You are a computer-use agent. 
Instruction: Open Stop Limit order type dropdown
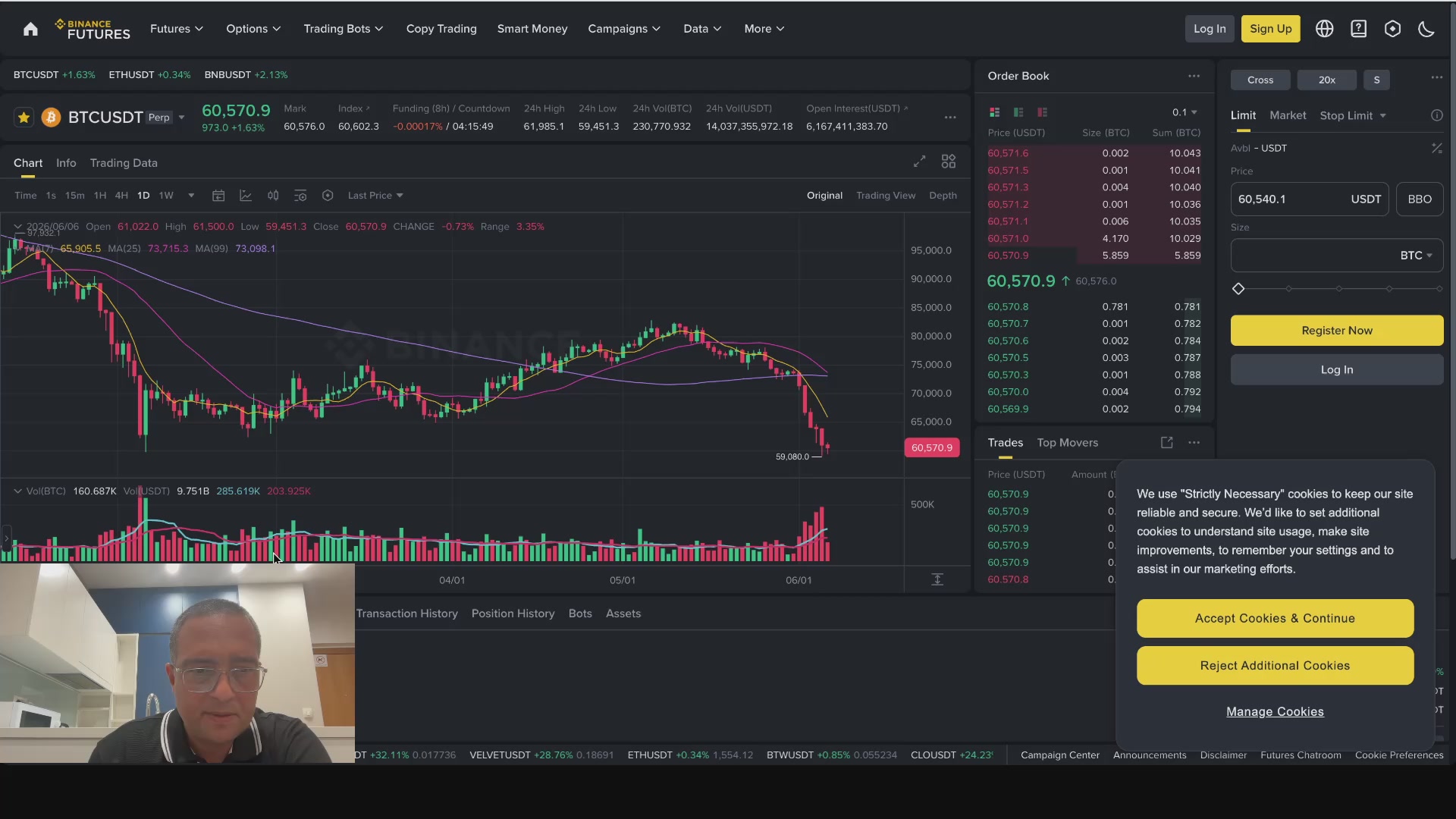1353,115
